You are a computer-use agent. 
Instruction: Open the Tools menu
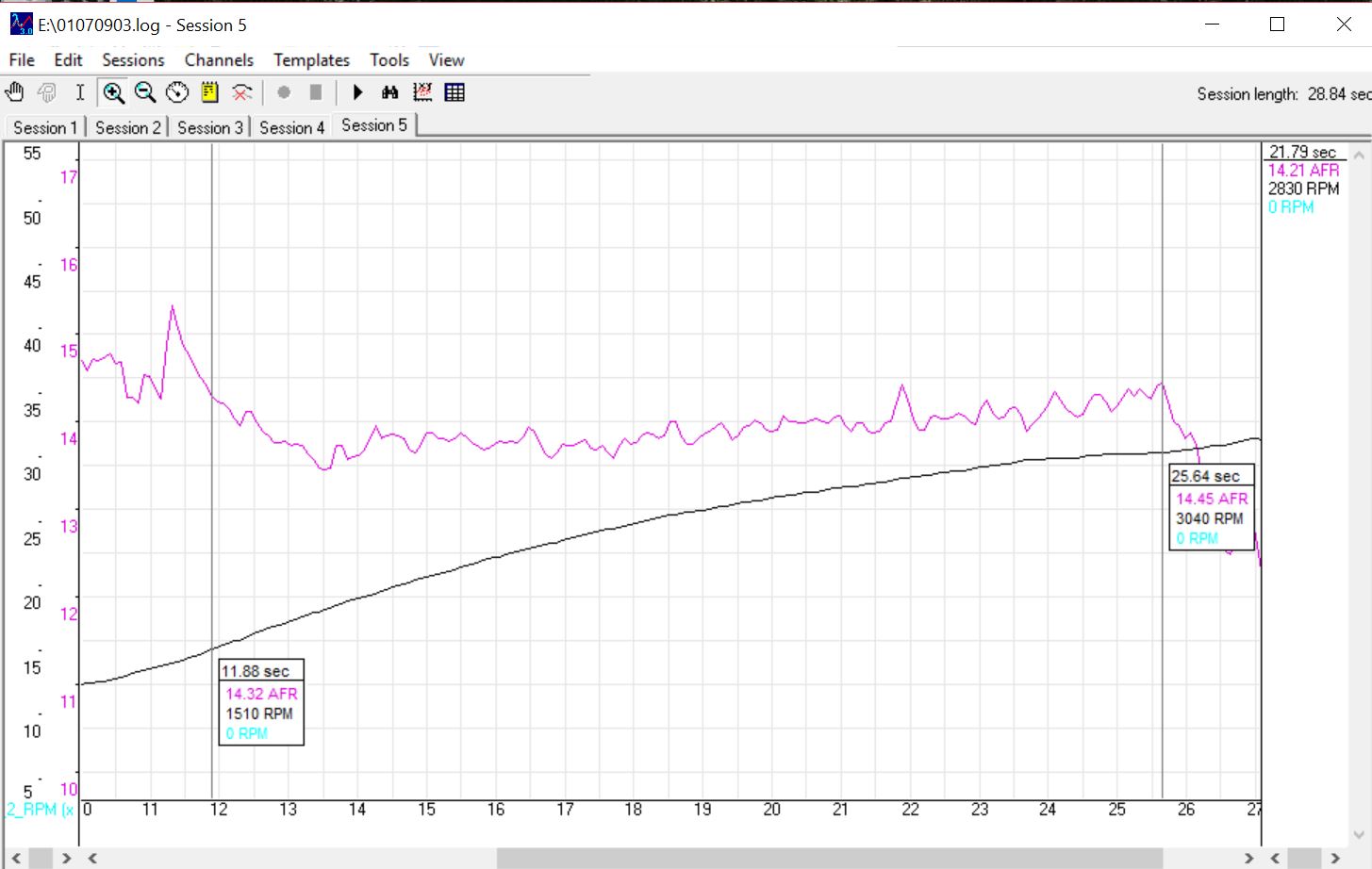[x=389, y=60]
